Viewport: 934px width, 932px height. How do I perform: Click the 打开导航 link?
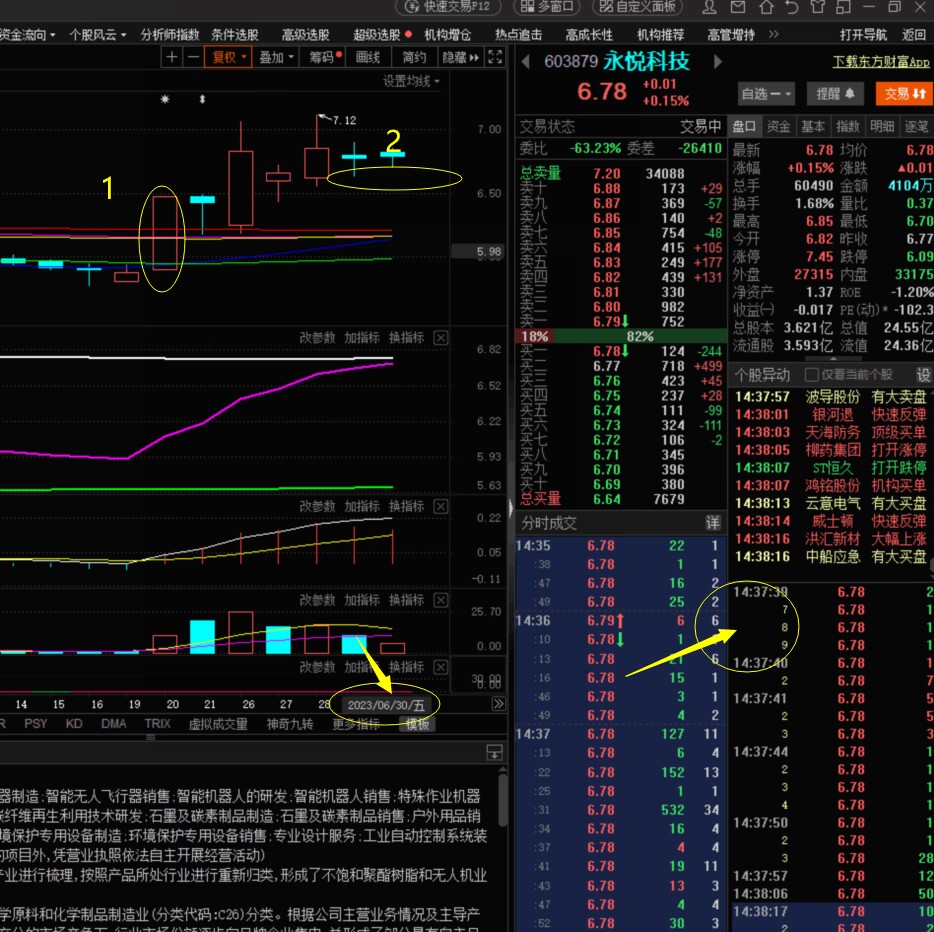point(863,35)
